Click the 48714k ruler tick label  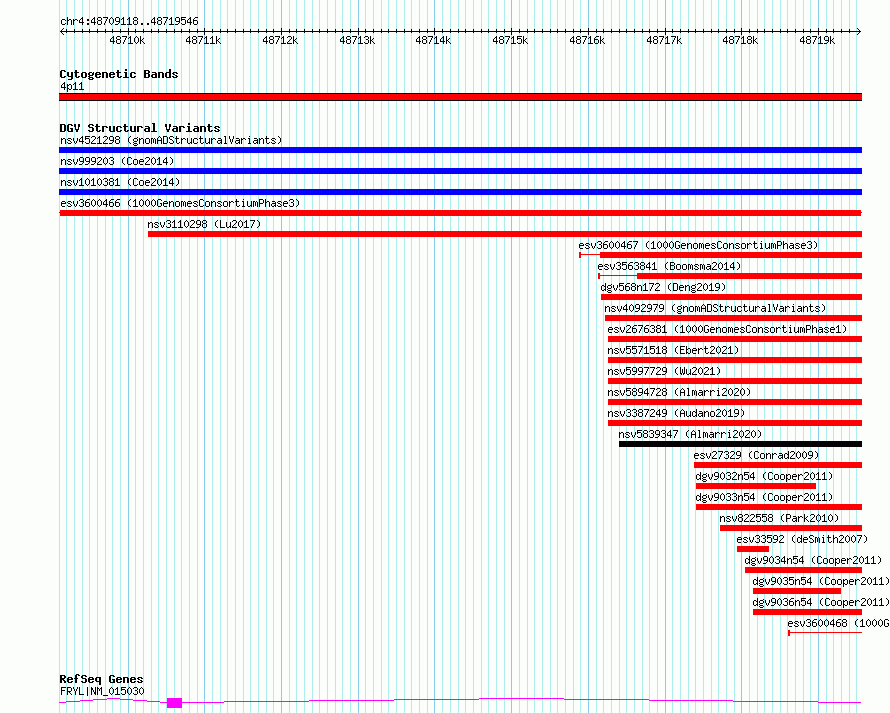point(433,40)
